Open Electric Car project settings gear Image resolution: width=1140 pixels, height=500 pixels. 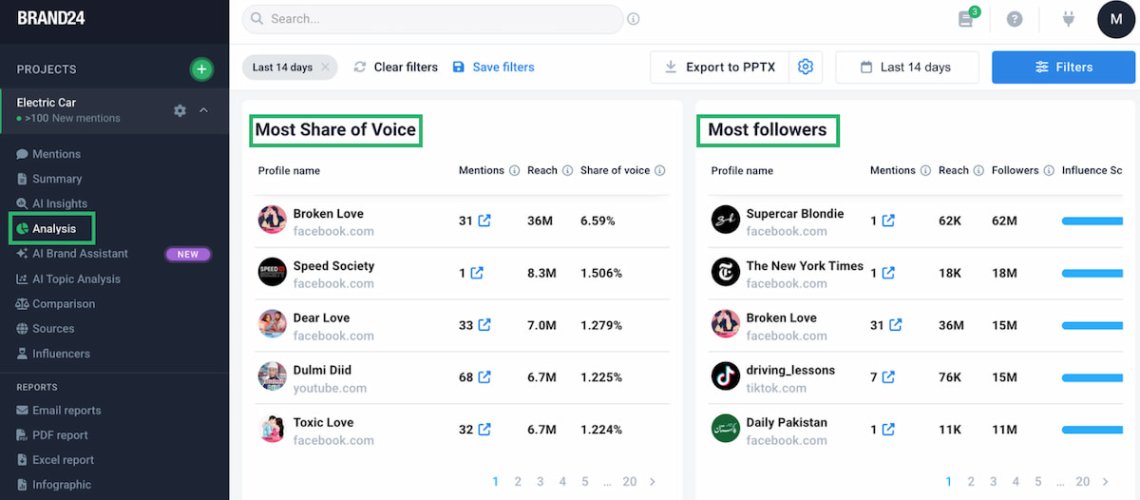(x=180, y=110)
